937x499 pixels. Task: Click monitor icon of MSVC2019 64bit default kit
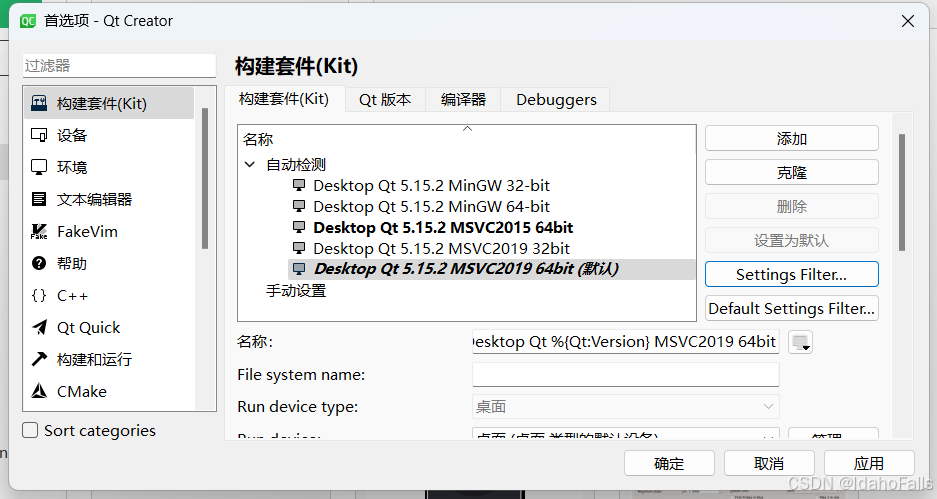pyautogui.click(x=299, y=269)
